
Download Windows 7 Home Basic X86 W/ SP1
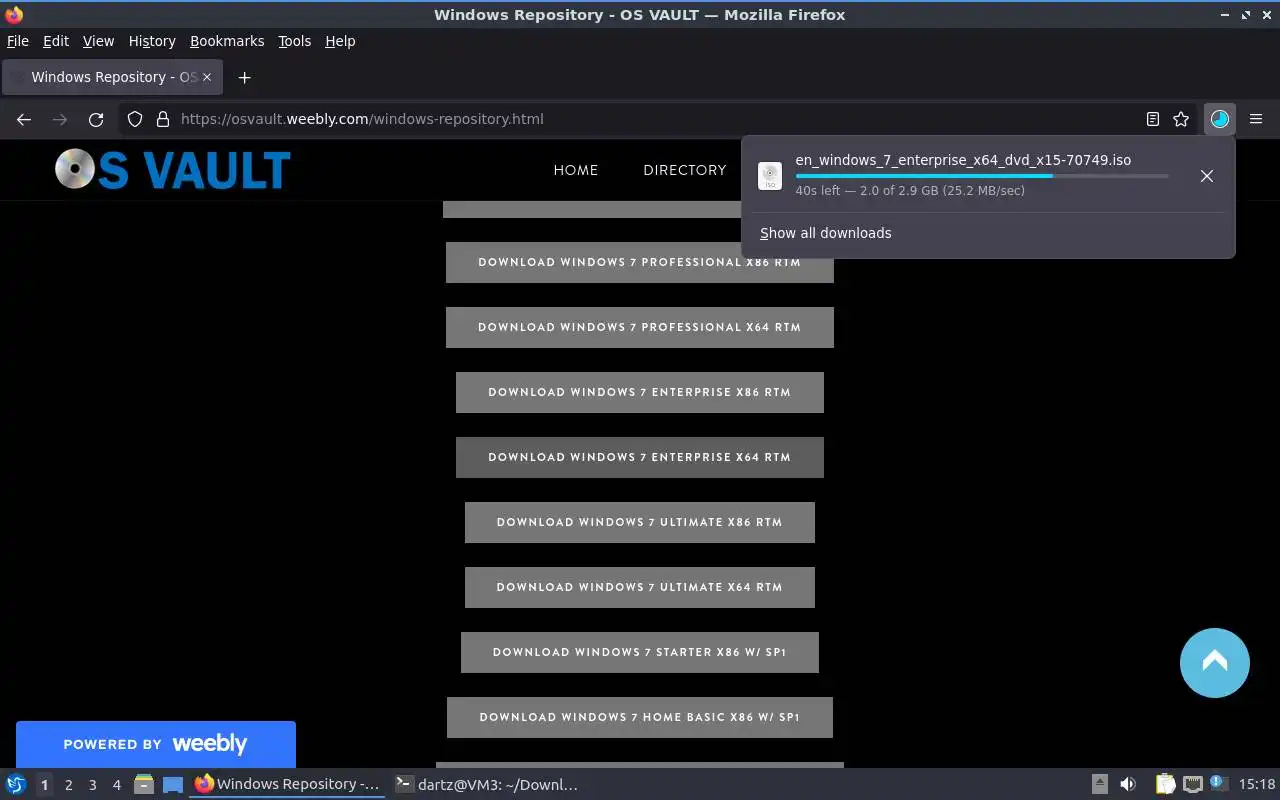coord(640,717)
